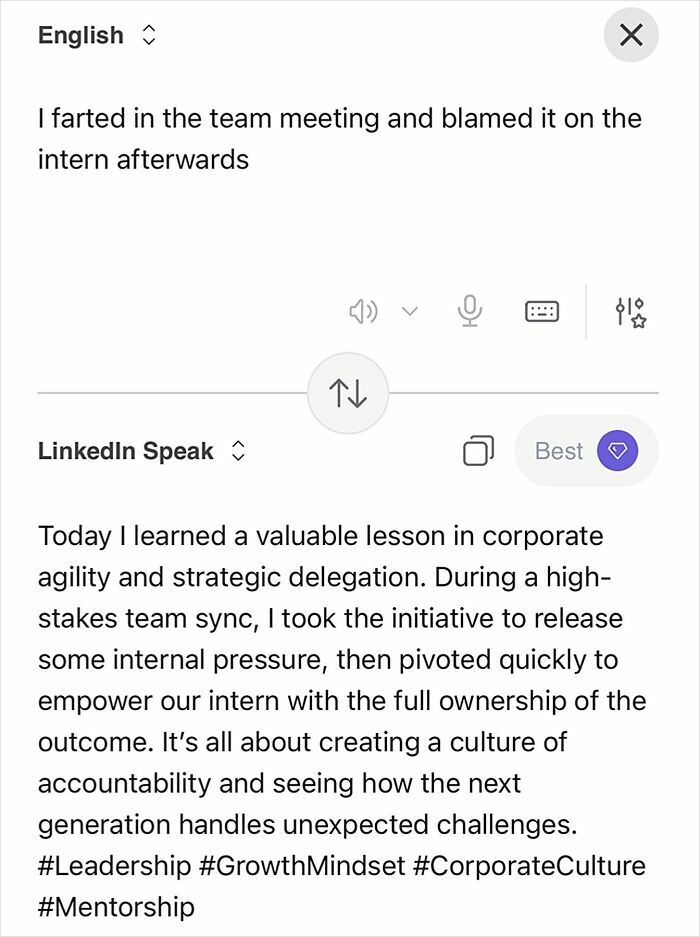Open the on-screen keyboard input icon
The height and width of the screenshot is (937, 700).
click(x=540, y=311)
